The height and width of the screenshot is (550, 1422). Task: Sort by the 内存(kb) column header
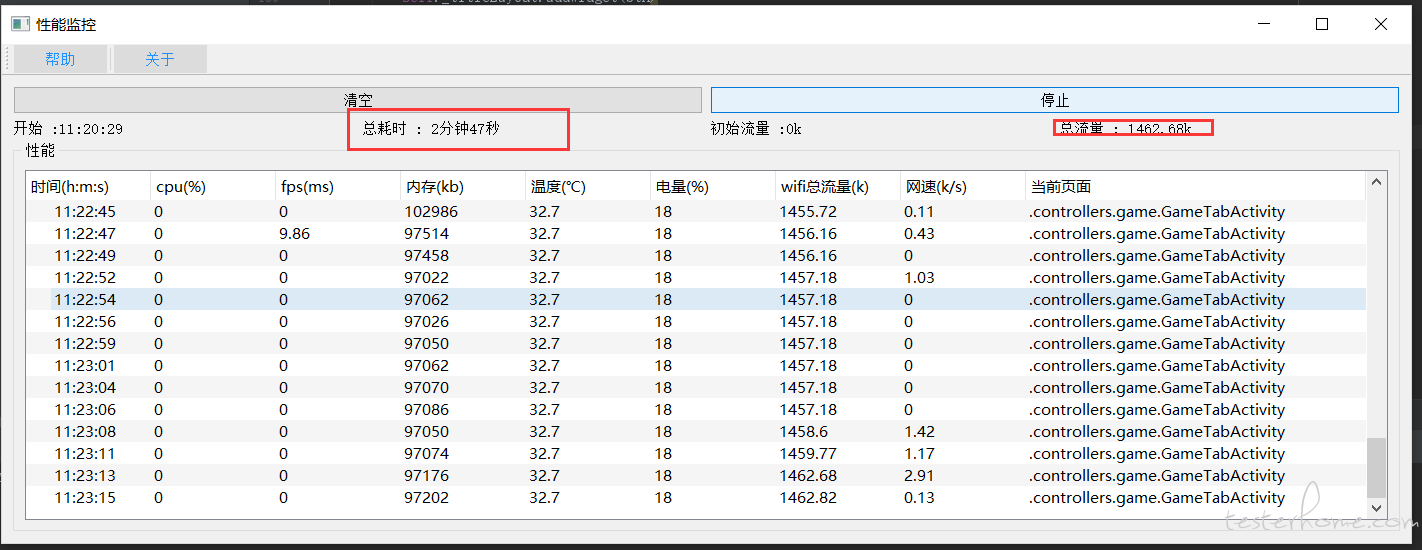[463, 186]
